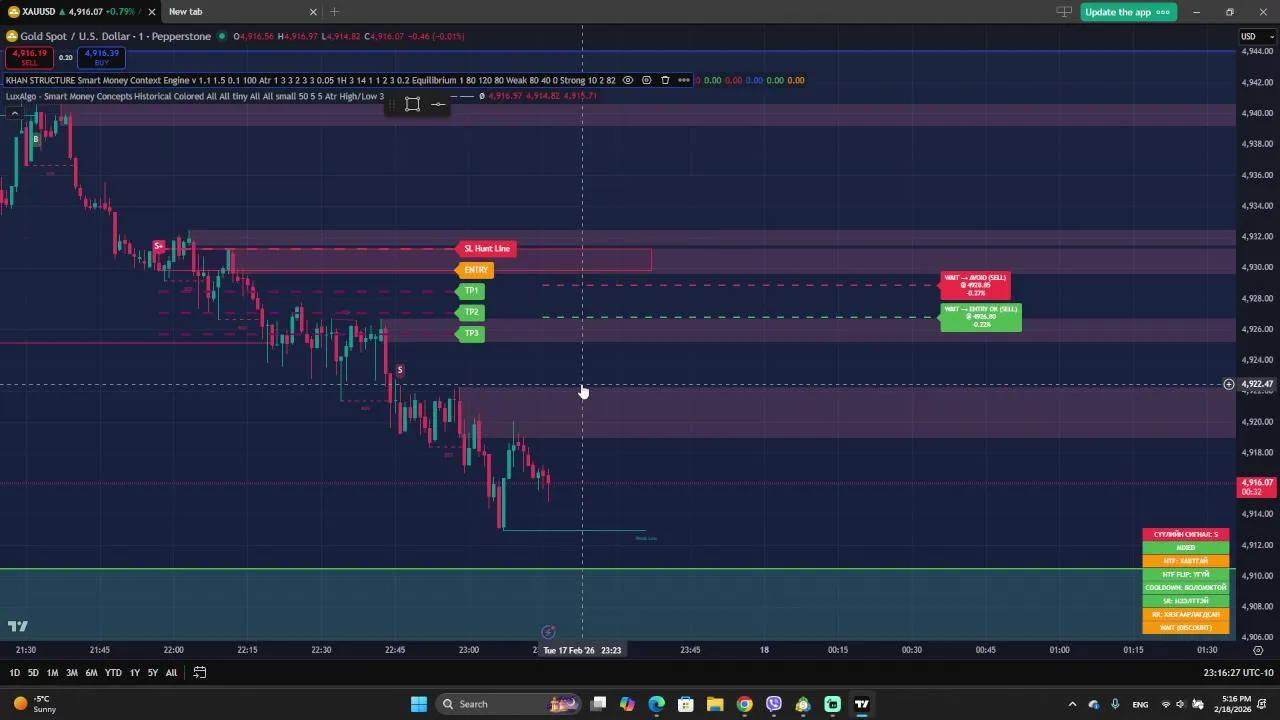Click the lightning event marker on the time axis
1280x720 pixels.
(x=548, y=632)
